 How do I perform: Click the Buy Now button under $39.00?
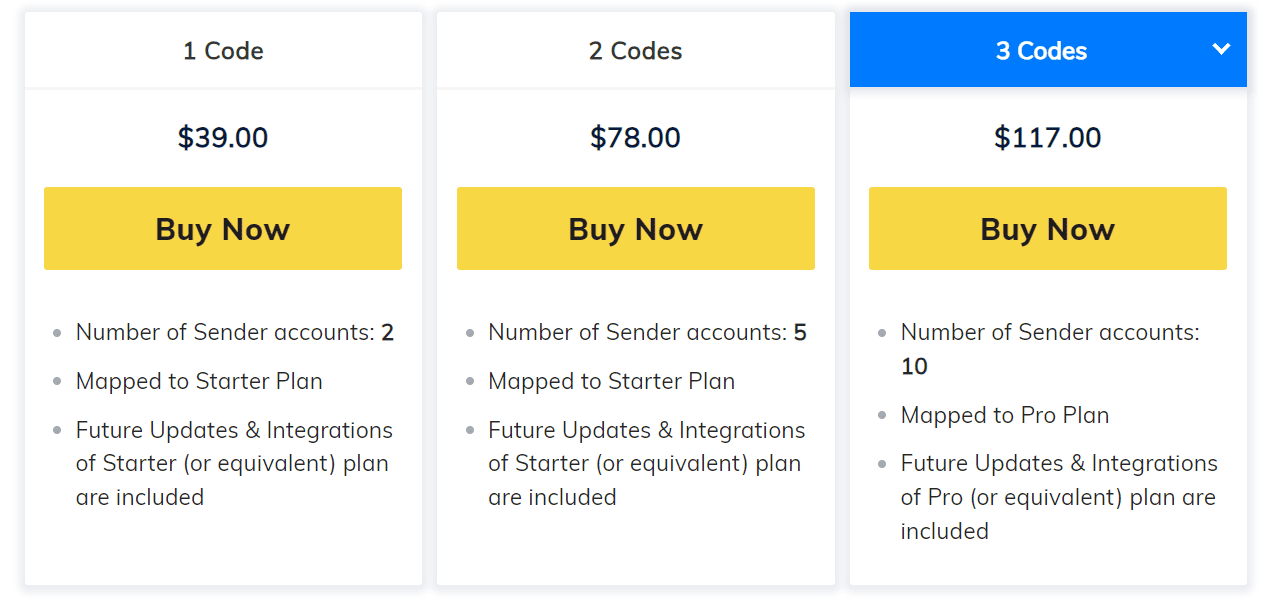[x=222, y=228]
